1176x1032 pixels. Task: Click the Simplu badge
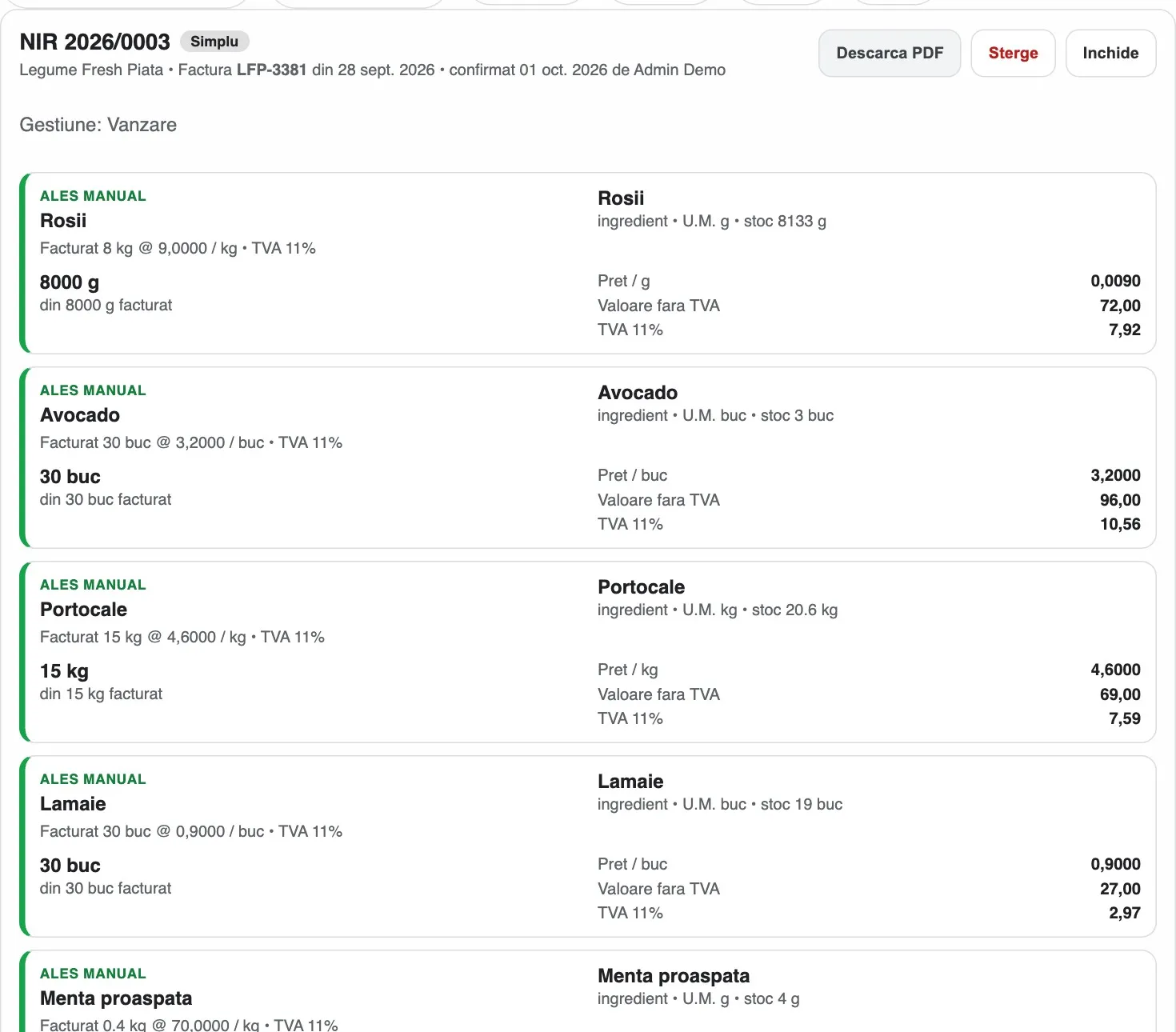(x=214, y=42)
